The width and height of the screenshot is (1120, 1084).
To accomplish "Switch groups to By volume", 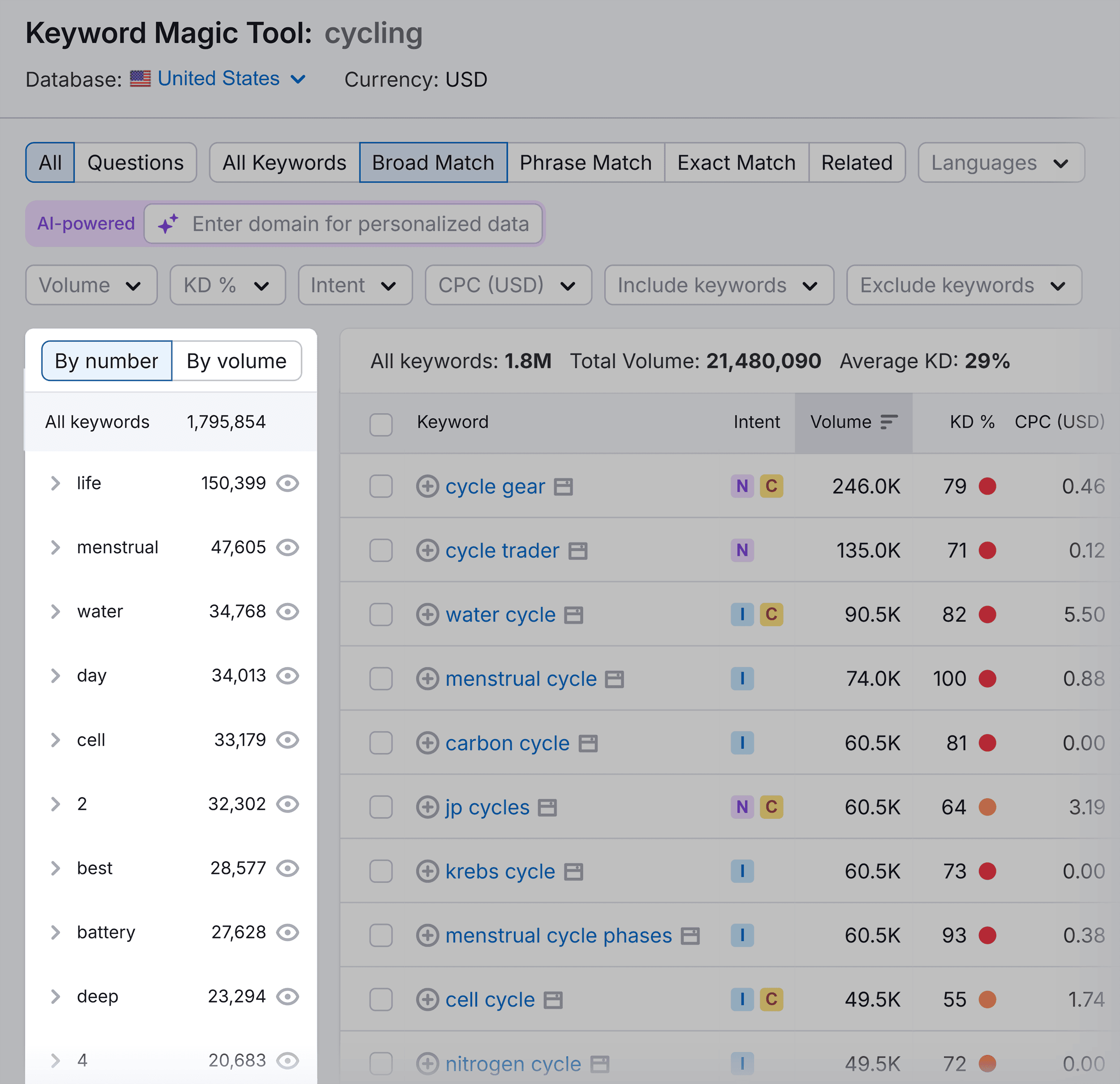I will 237,361.
